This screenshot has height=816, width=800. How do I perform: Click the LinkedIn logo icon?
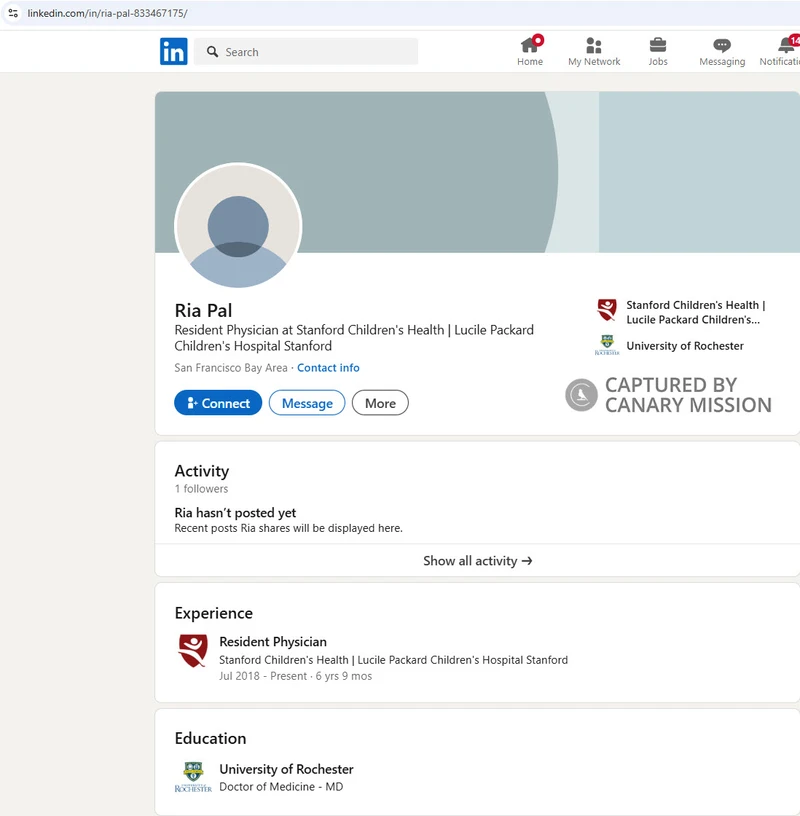click(173, 51)
